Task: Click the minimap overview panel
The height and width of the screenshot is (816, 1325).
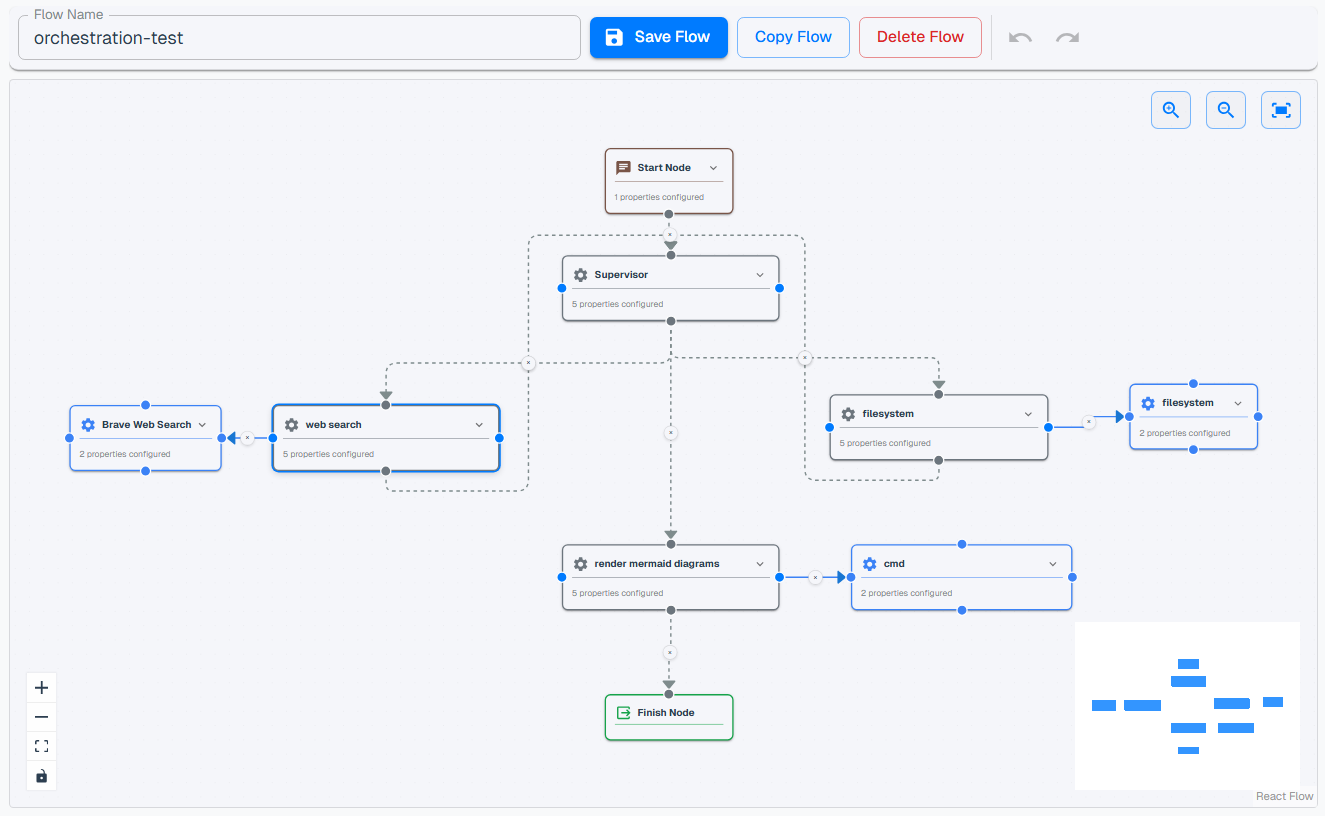Action: click(1187, 706)
